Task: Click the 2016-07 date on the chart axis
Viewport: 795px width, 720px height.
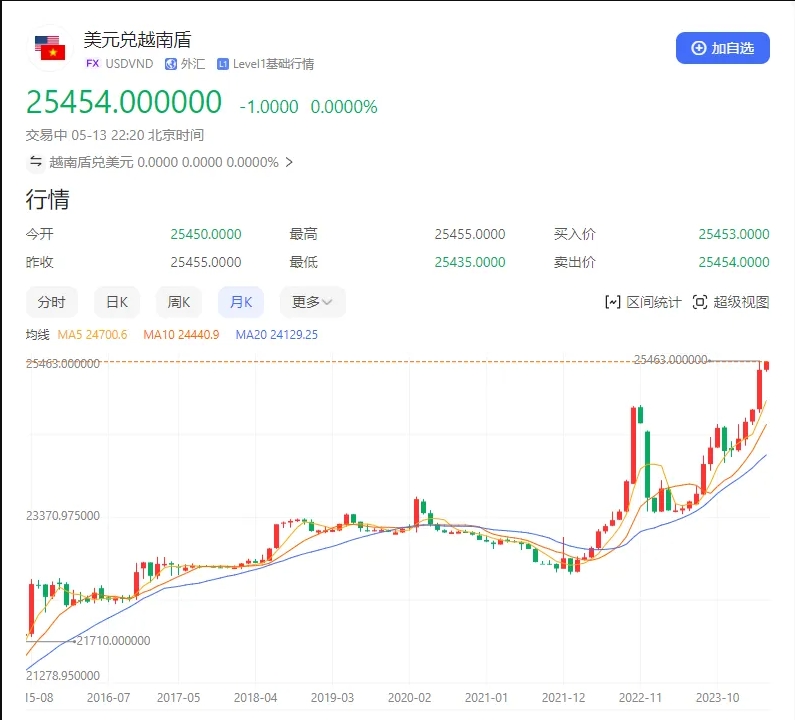Action: pos(109,698)
